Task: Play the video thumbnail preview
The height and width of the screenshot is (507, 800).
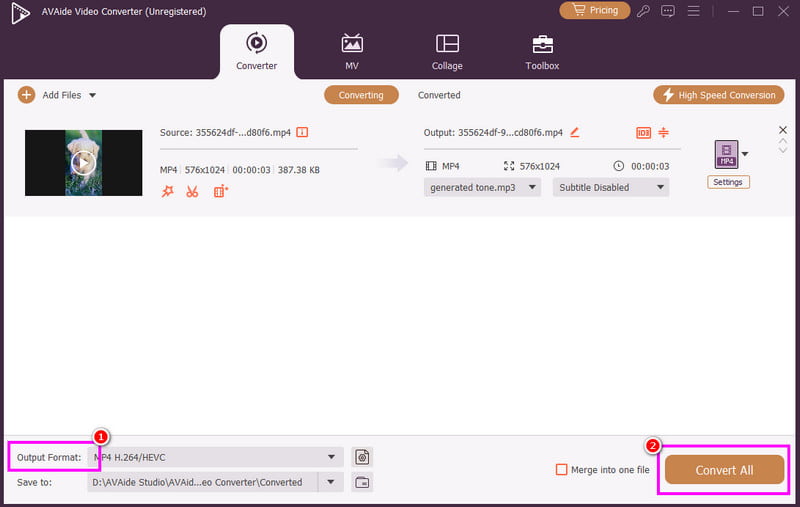Action: coord(83,163)
